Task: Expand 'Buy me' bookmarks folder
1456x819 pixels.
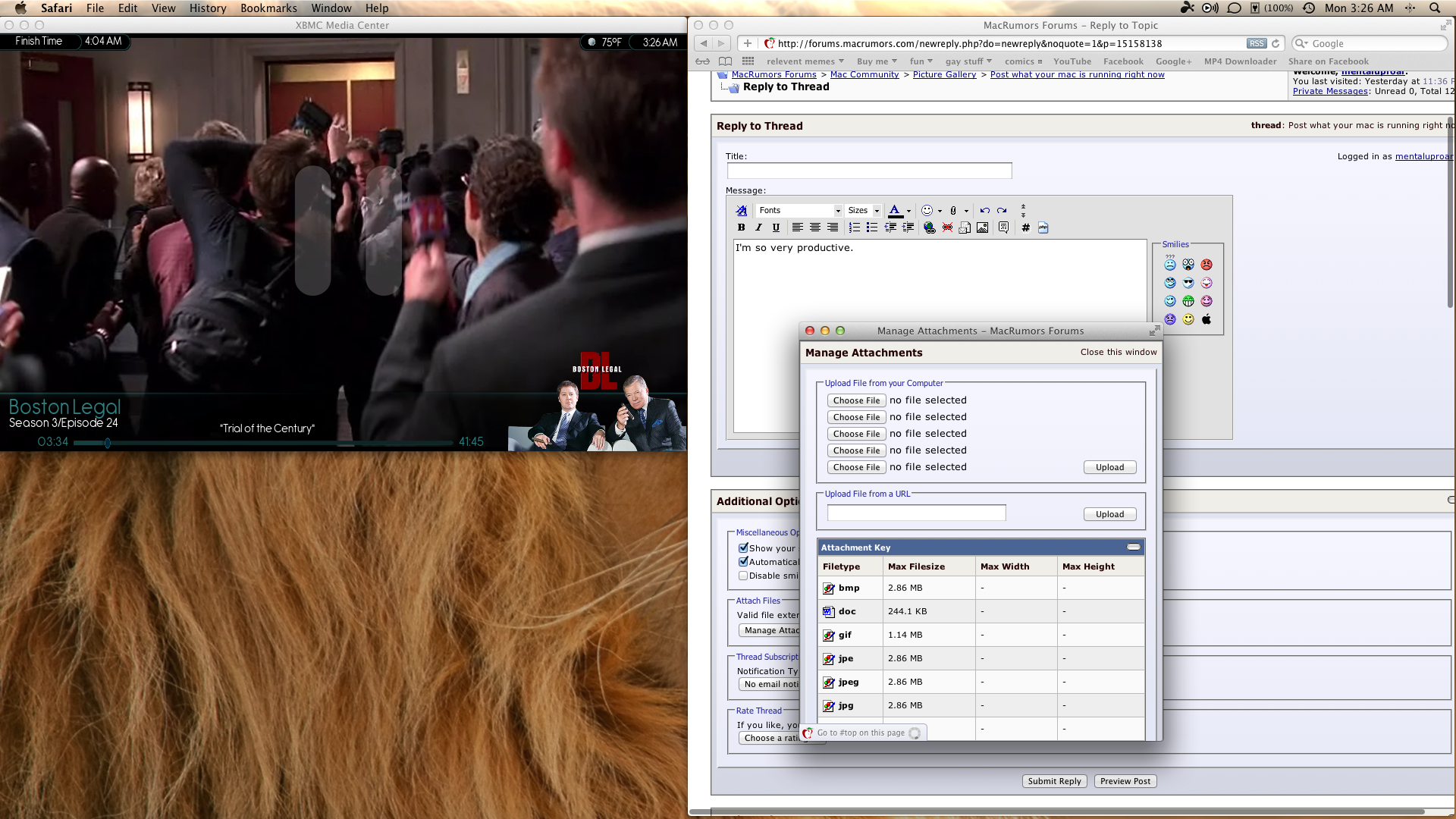Action: point(877,61)
